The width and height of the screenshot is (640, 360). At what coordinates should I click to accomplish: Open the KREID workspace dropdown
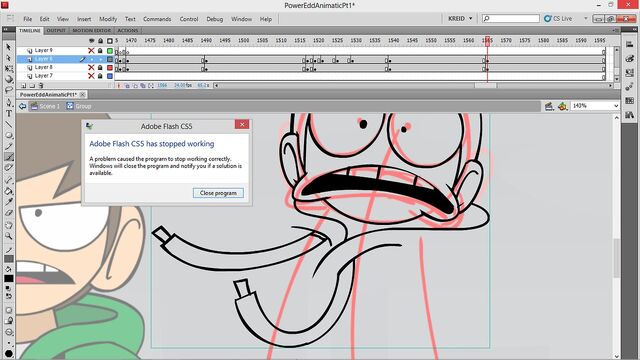[x=460, y=19]
